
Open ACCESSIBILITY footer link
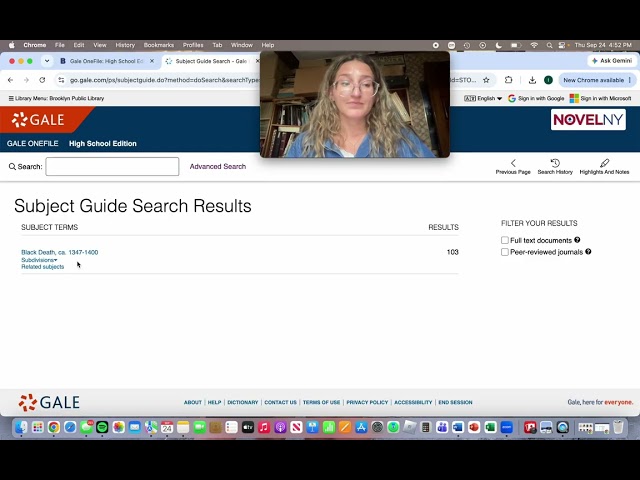[x=413, y=402]
